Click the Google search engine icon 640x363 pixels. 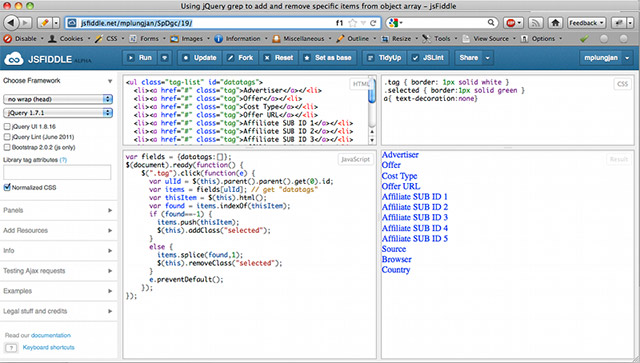[393, 23]
